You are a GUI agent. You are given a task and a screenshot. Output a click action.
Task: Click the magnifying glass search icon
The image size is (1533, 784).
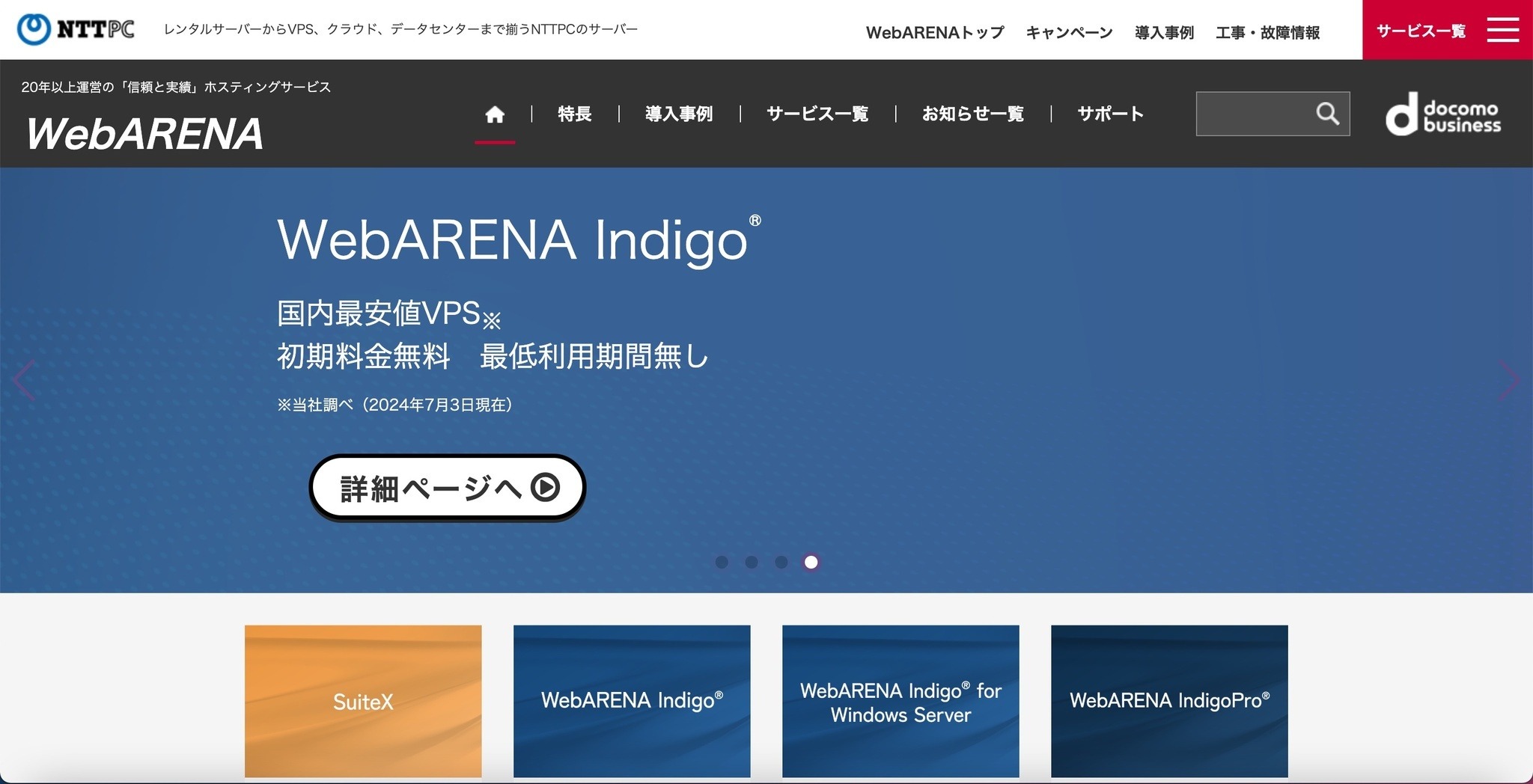pos(1327,114)
